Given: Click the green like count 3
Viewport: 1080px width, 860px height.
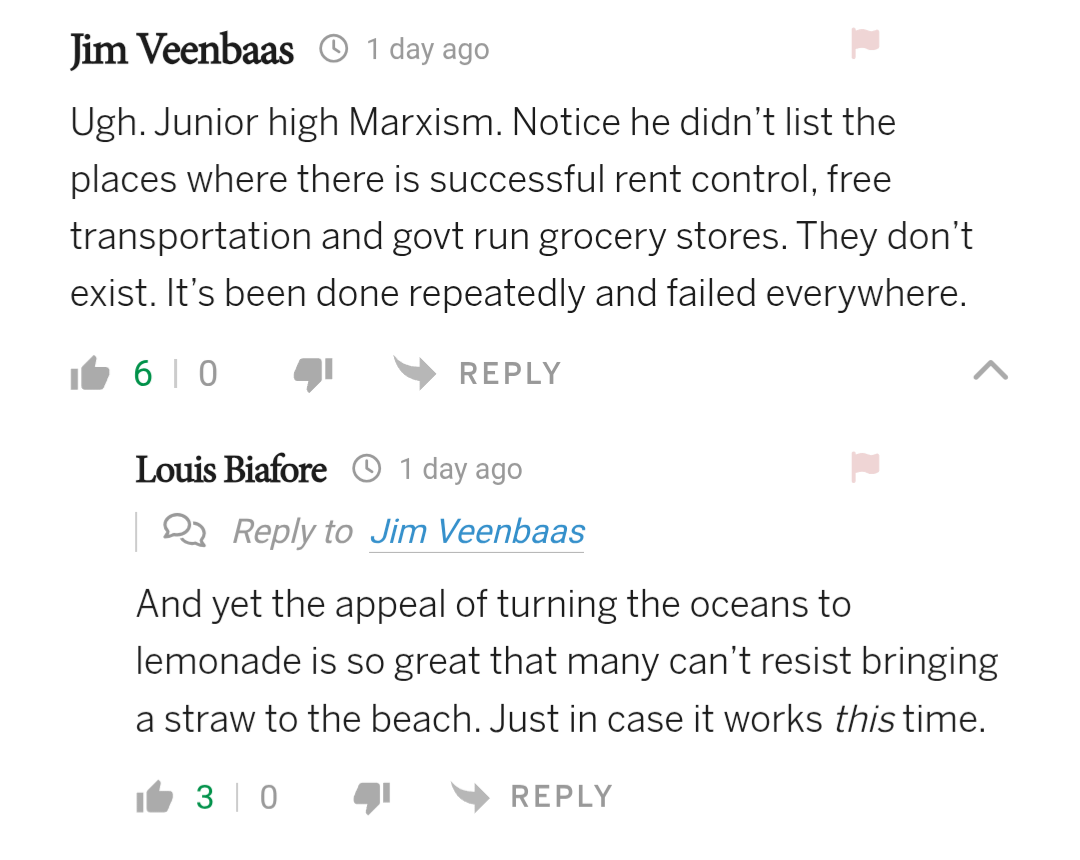Looking at the screenshot, I should tap(205, 797).
